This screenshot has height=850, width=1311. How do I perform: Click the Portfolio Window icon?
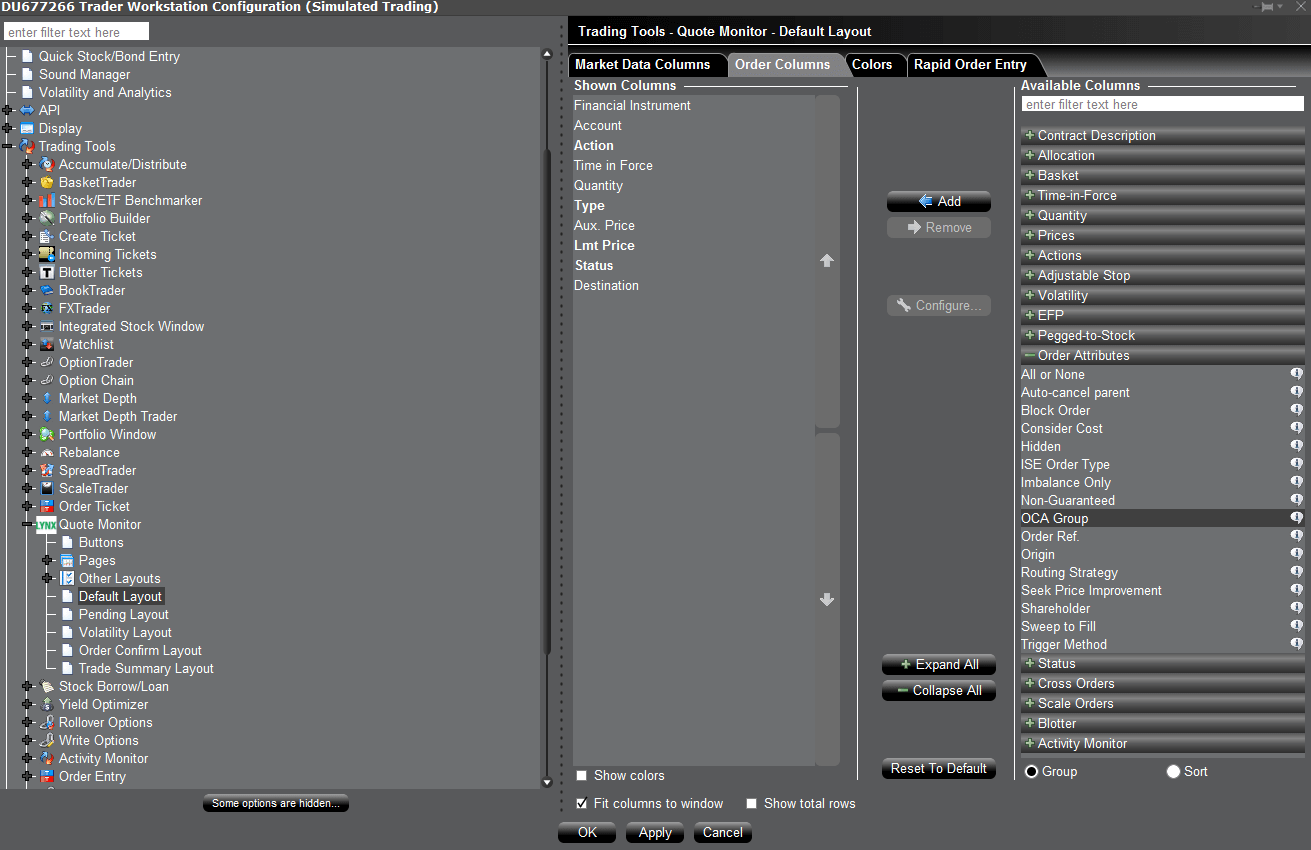(x=46, y=434)
